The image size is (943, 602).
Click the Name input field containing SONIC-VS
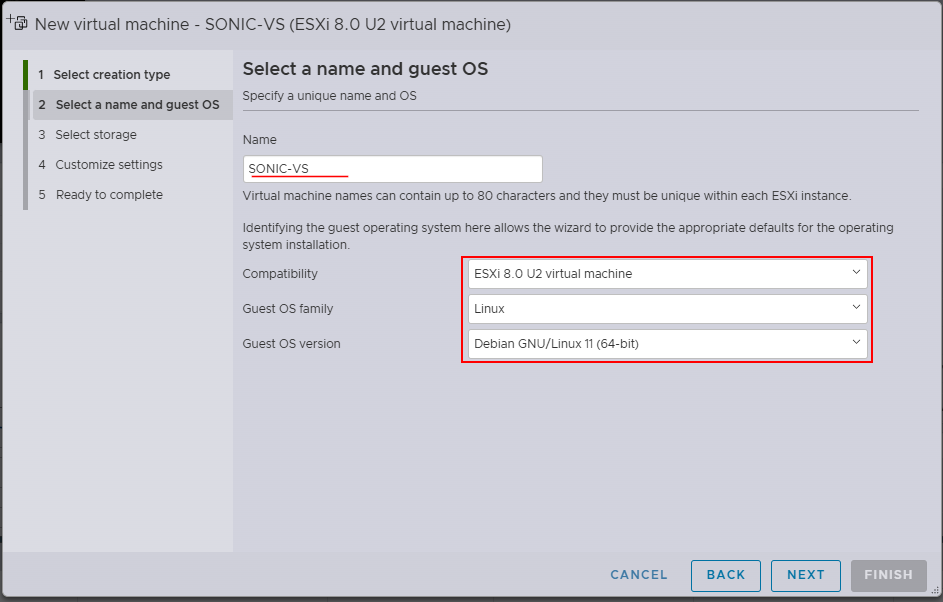[393, 169]
